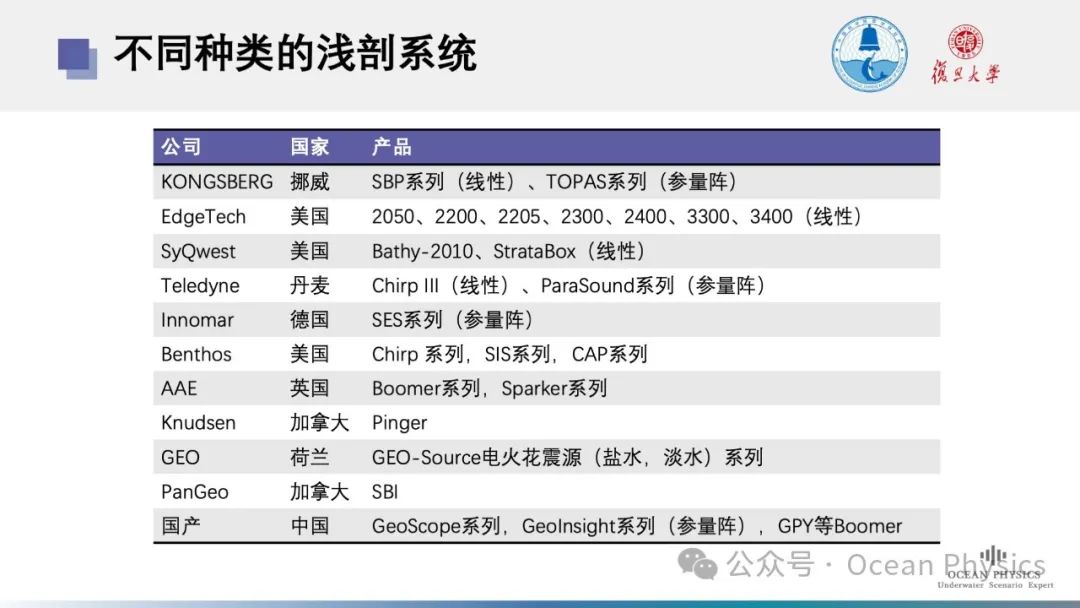Select the slide title 不同种类的浅剖系统

point(295,54)
